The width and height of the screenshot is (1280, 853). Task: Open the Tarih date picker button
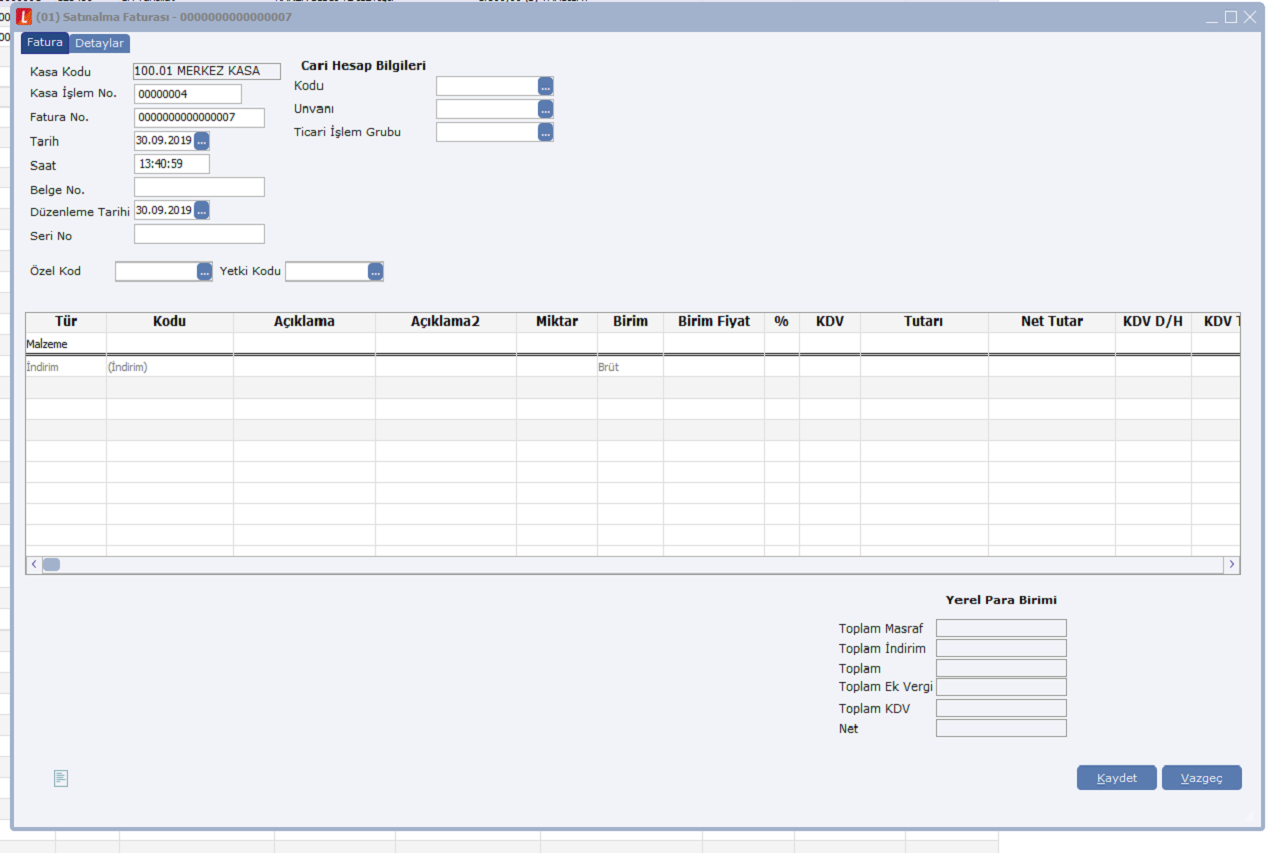(202, 141)
